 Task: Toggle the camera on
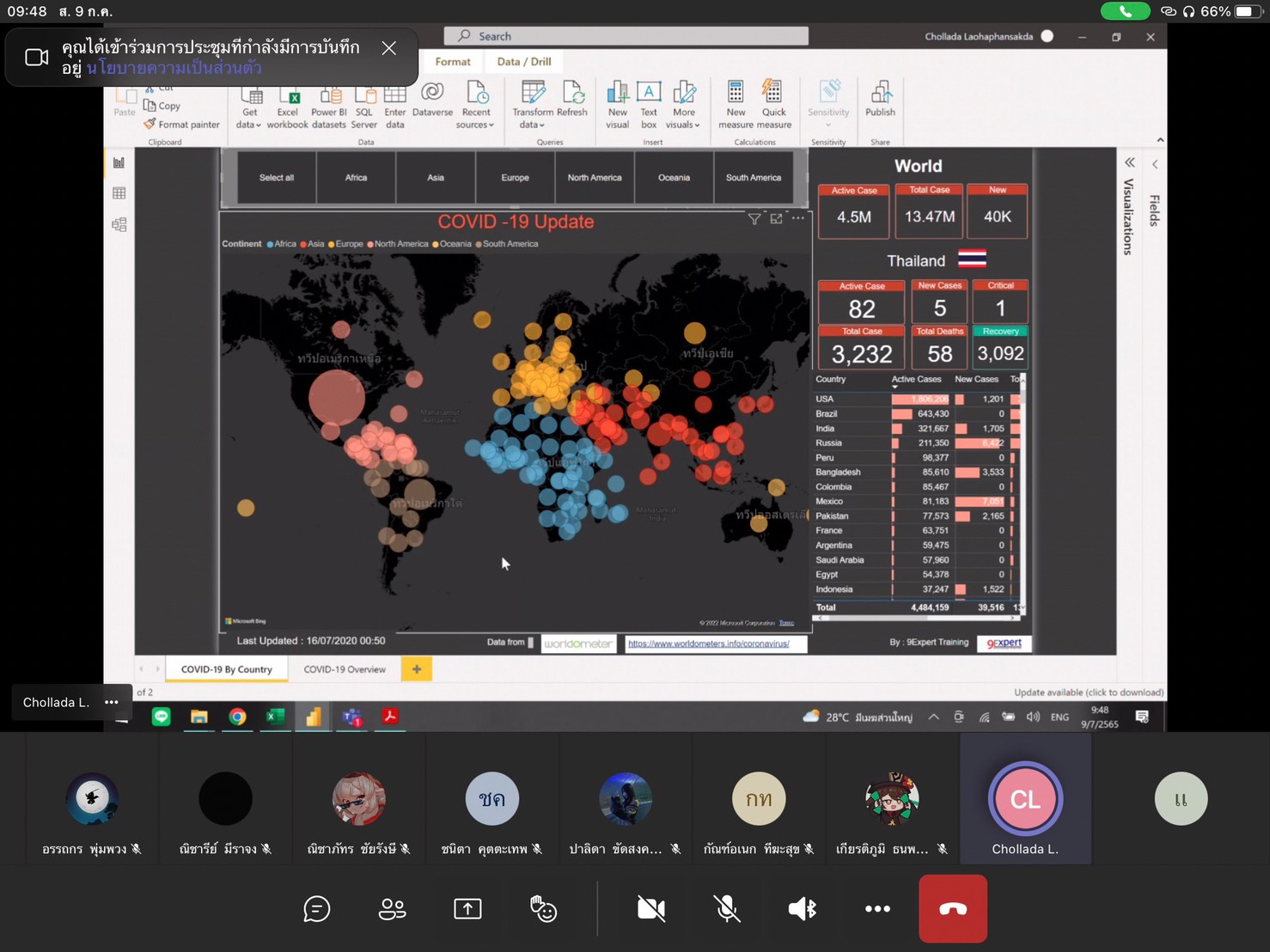[650, 908]
